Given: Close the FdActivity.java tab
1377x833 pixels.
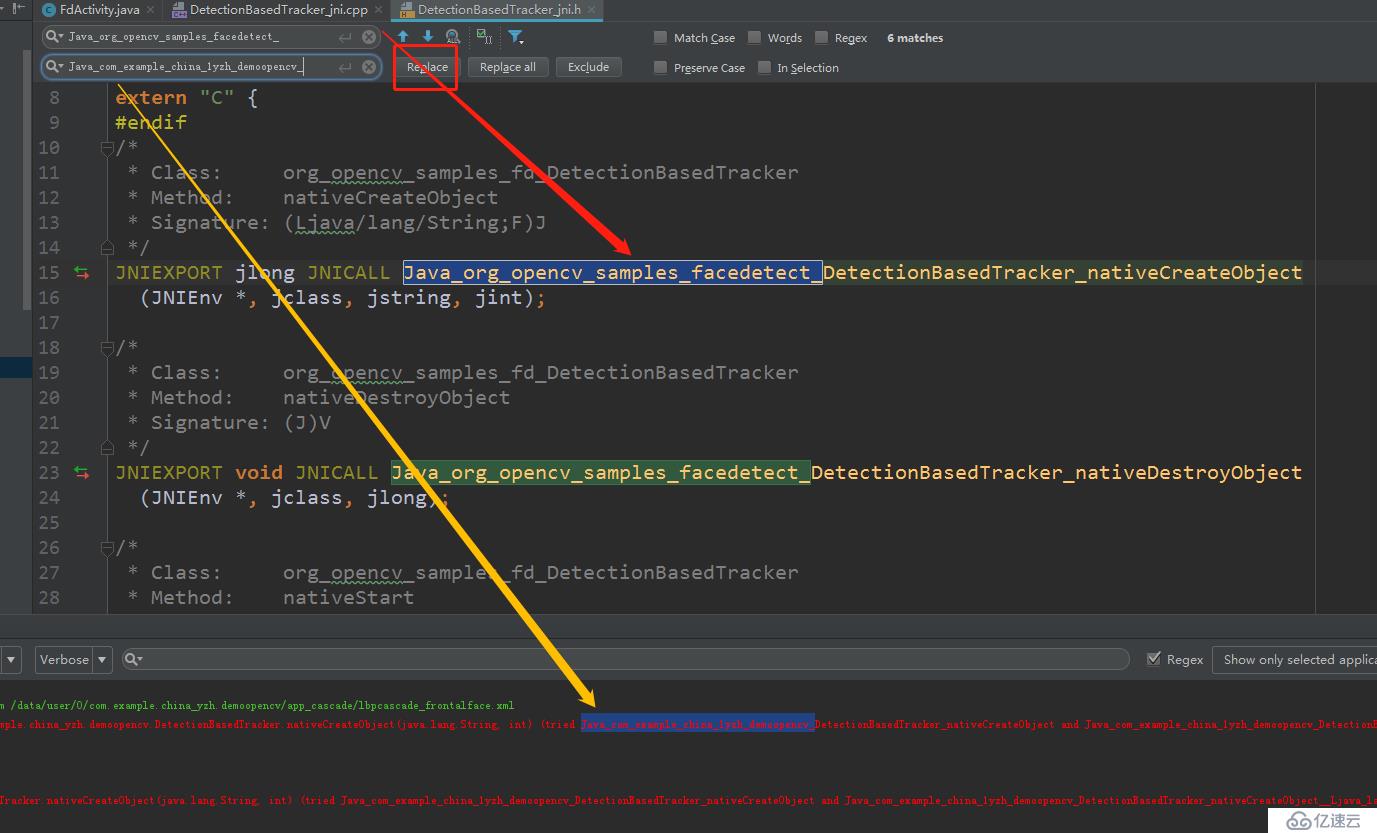Looking at the screenshot, I should (149, 10).
